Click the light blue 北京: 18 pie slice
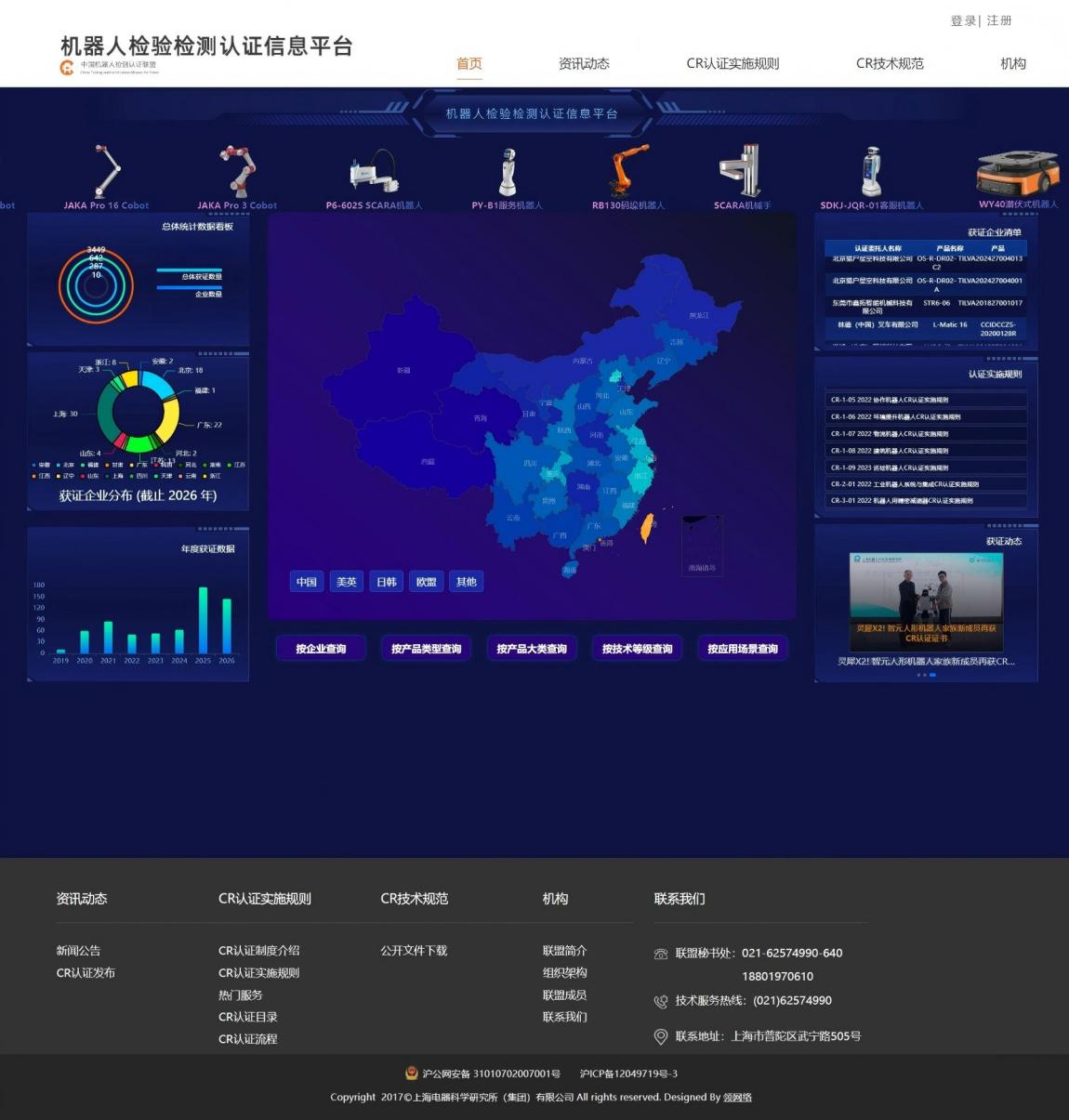Viewport: 1069px width, 1120px height. (x=156, y=382)
